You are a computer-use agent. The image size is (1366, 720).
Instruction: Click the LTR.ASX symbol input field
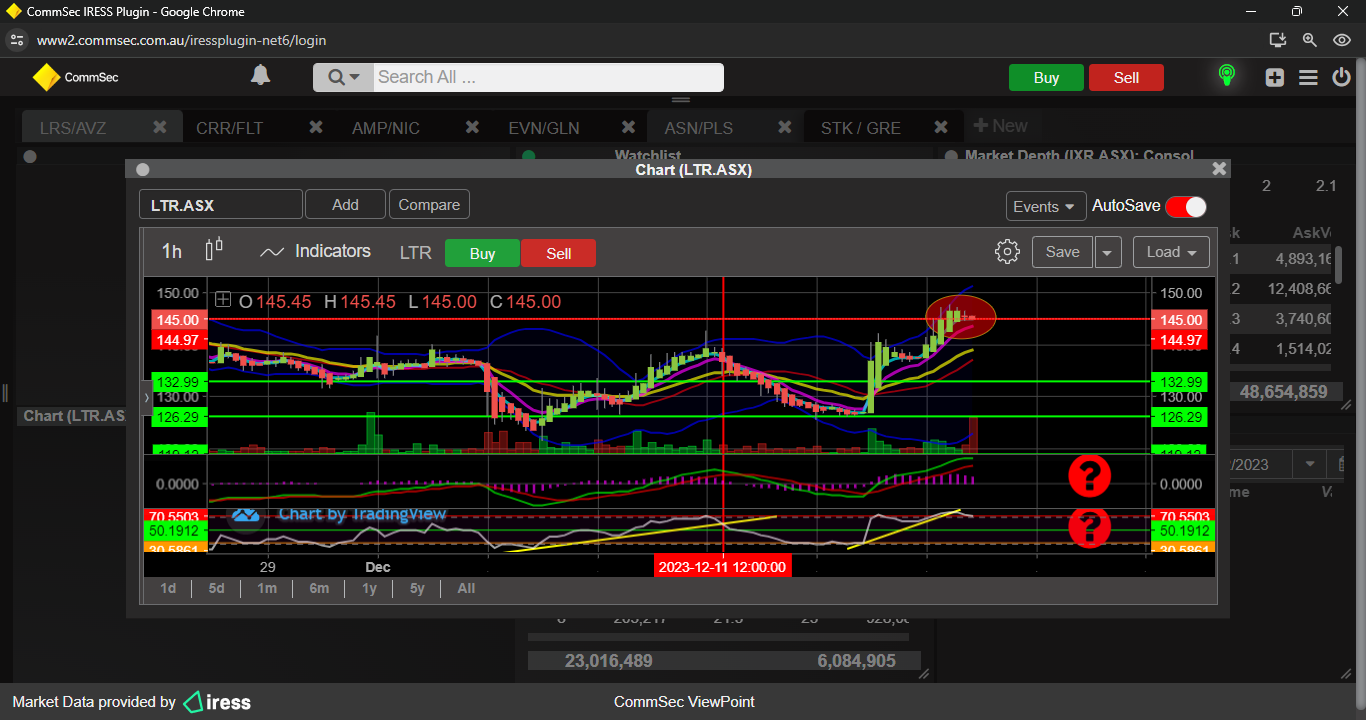[x=220, y=205]
